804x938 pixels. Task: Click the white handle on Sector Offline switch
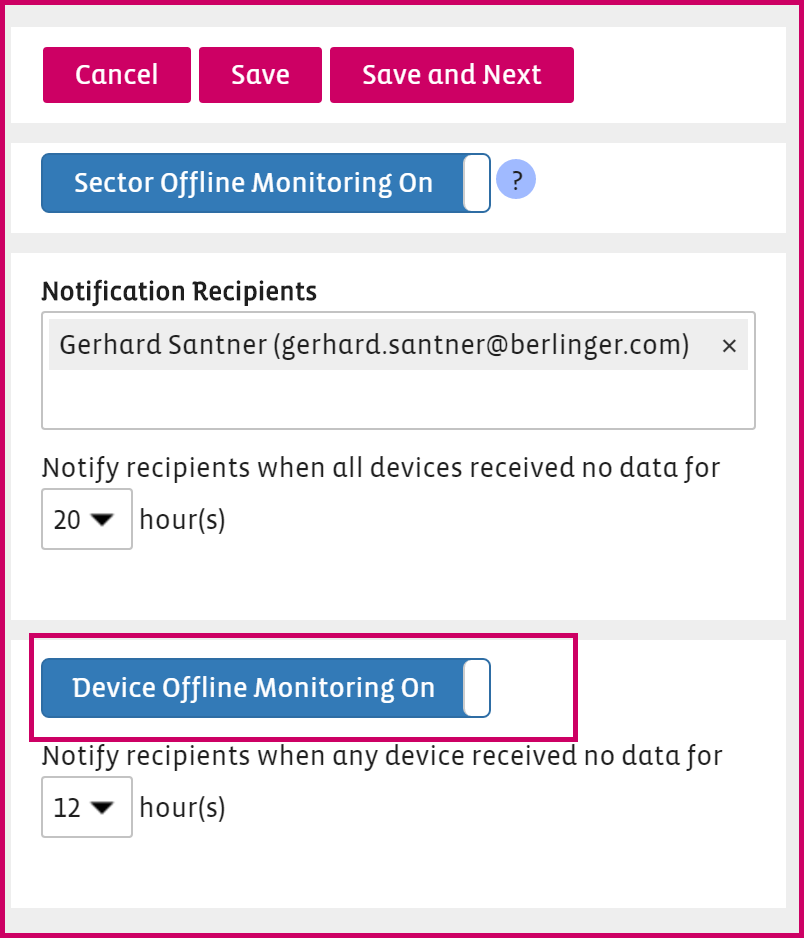click(477, 183)
